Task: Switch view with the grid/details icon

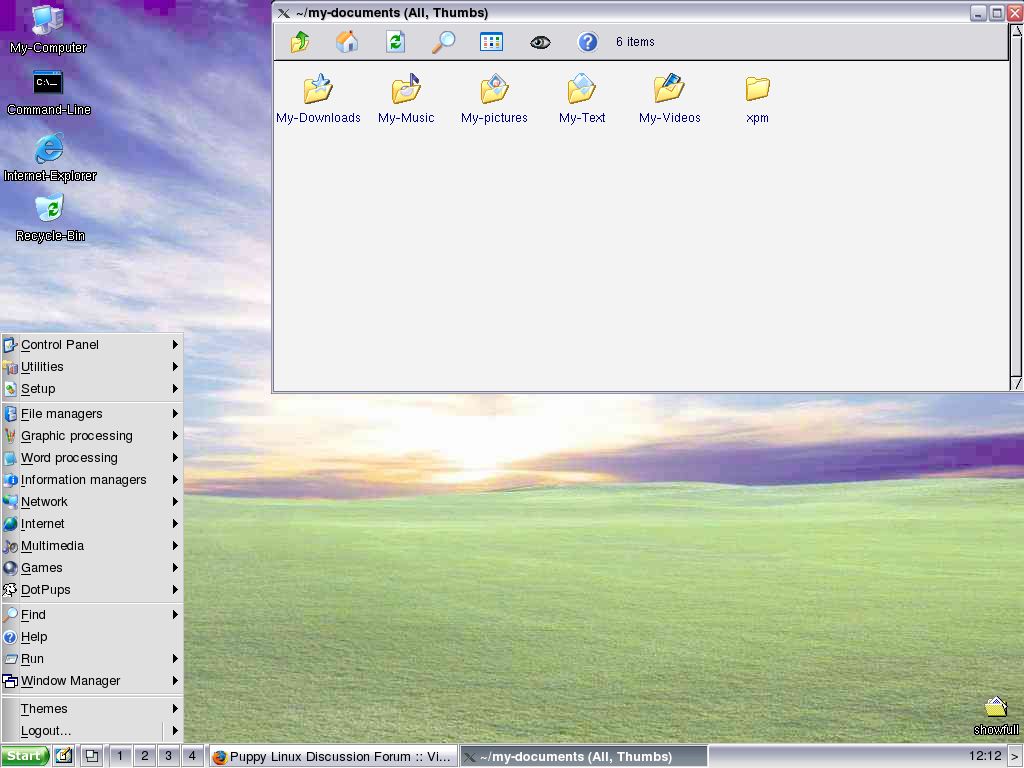Action: pyautogui.click(x=491, y=42)
